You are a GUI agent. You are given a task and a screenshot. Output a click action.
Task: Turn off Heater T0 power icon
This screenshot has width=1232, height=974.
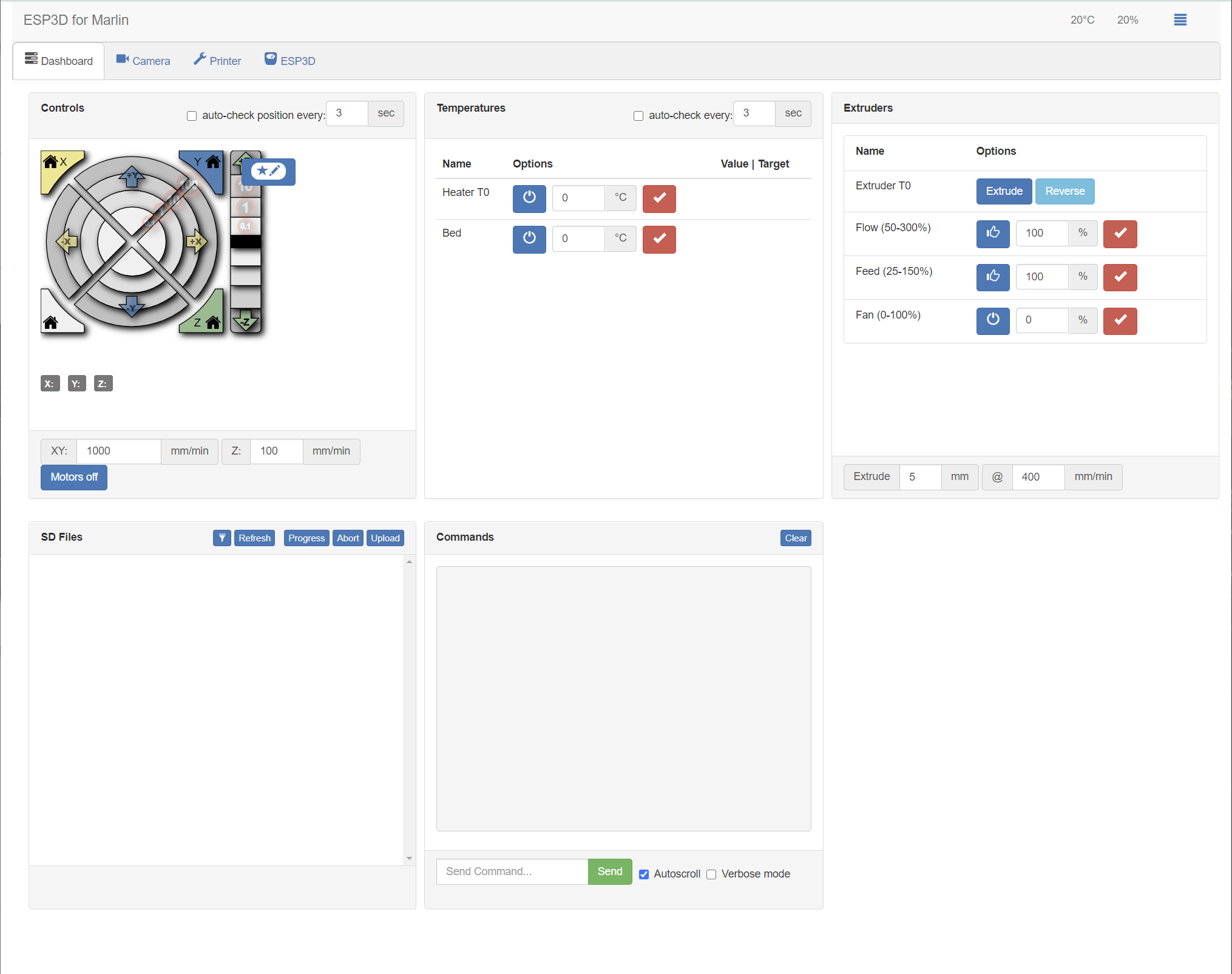click(529, 198)
